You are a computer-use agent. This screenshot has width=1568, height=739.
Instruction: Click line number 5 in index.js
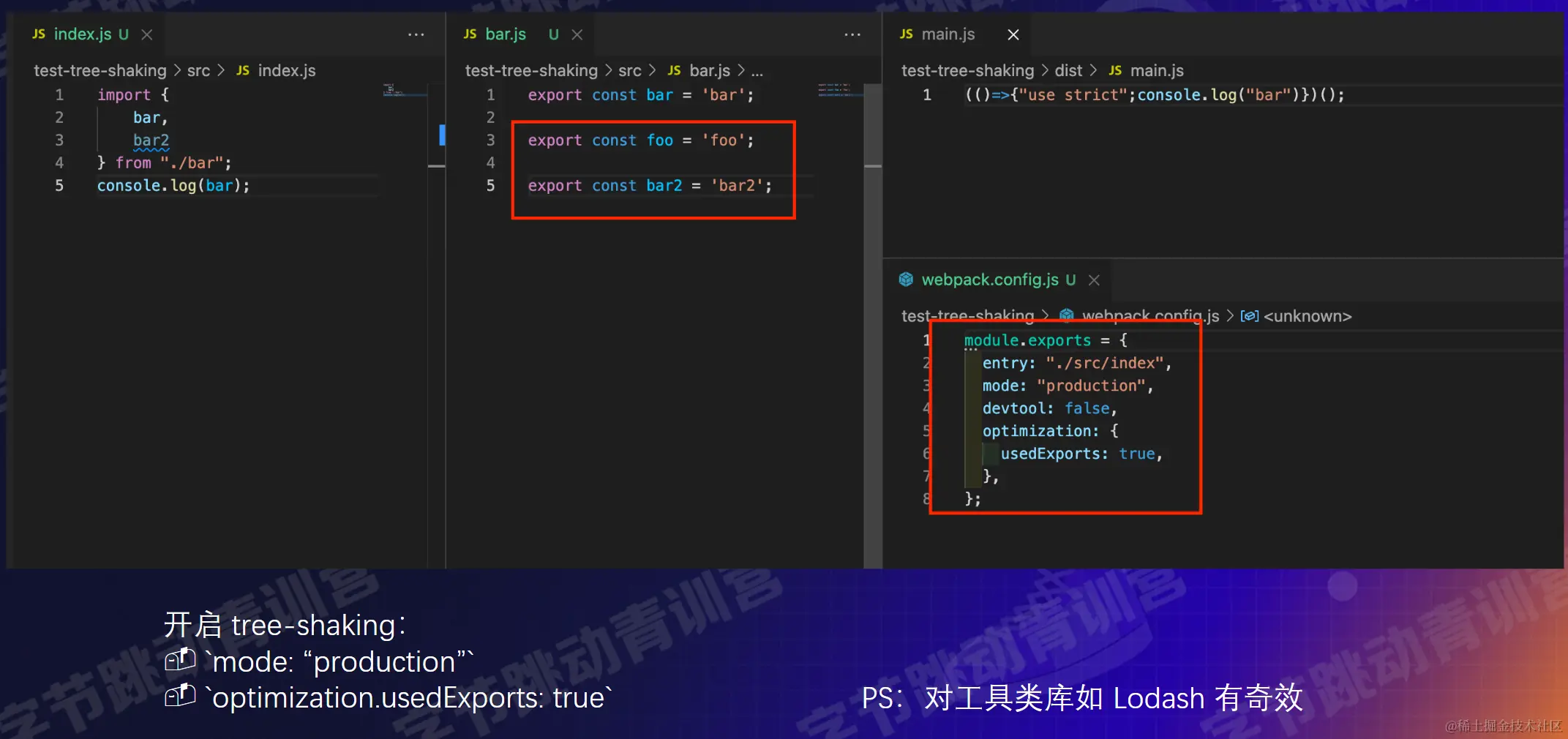59,186
